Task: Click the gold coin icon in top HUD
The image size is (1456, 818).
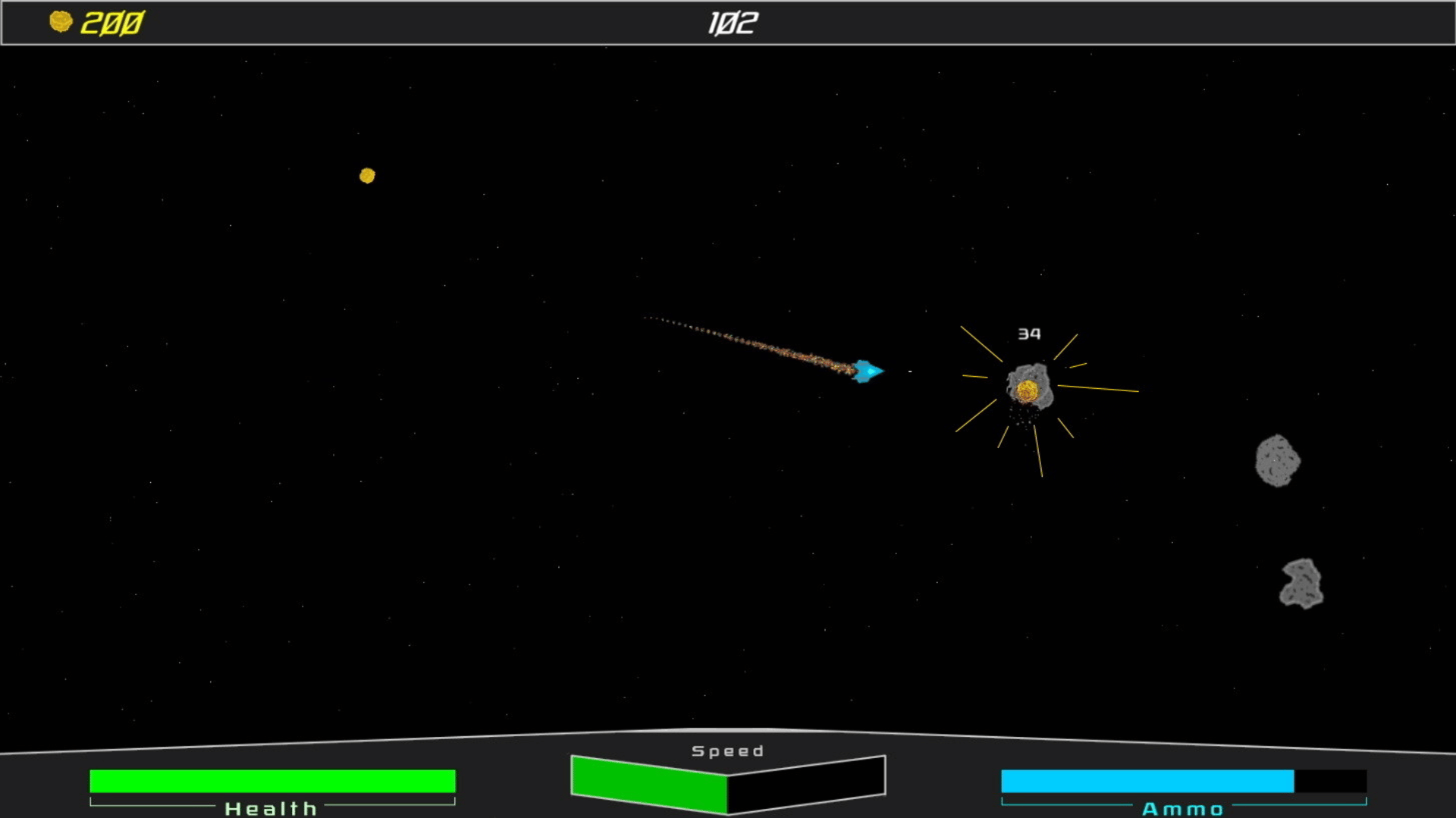Action: click(x=61, y=22)
